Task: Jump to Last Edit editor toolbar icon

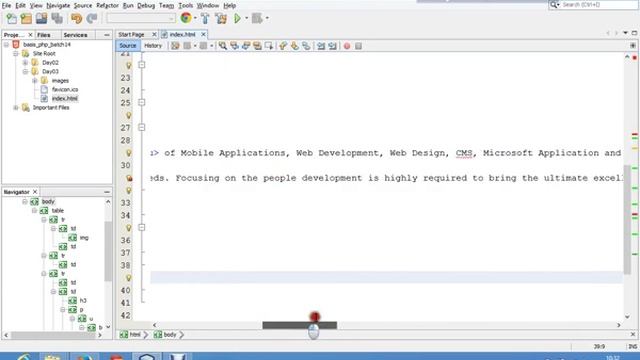Action: click(x=175, y=46)
